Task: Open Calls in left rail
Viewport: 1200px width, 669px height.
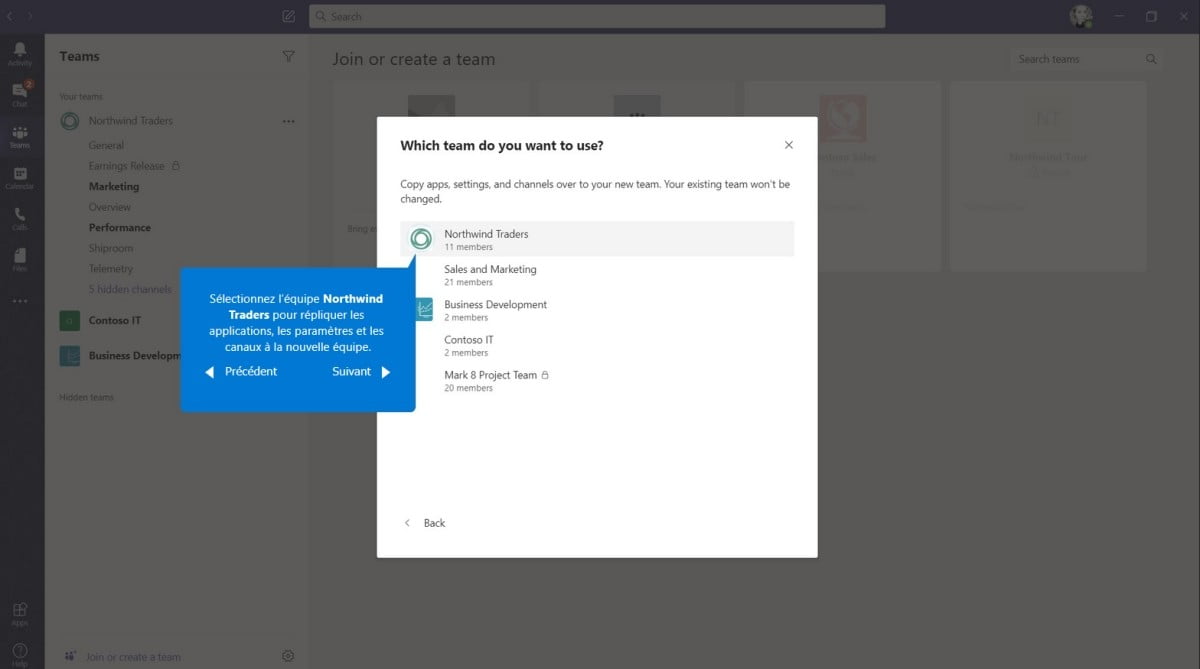Action: point(20,218)
